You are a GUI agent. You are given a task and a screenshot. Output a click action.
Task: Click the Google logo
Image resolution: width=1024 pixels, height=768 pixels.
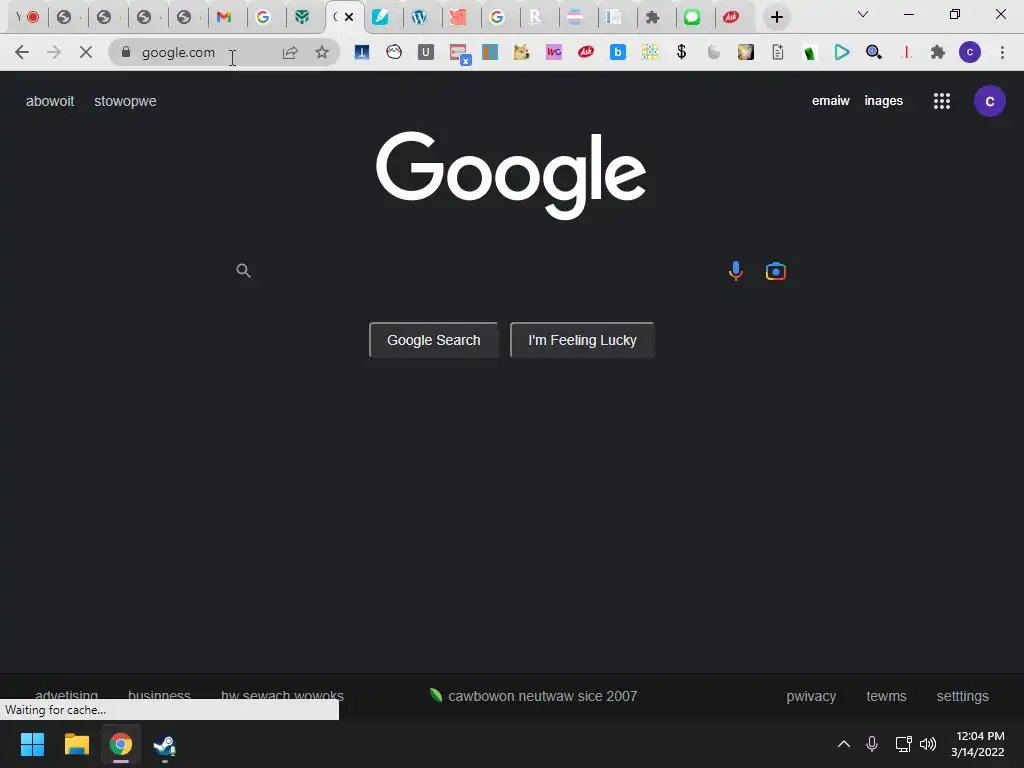click(511, 174)
